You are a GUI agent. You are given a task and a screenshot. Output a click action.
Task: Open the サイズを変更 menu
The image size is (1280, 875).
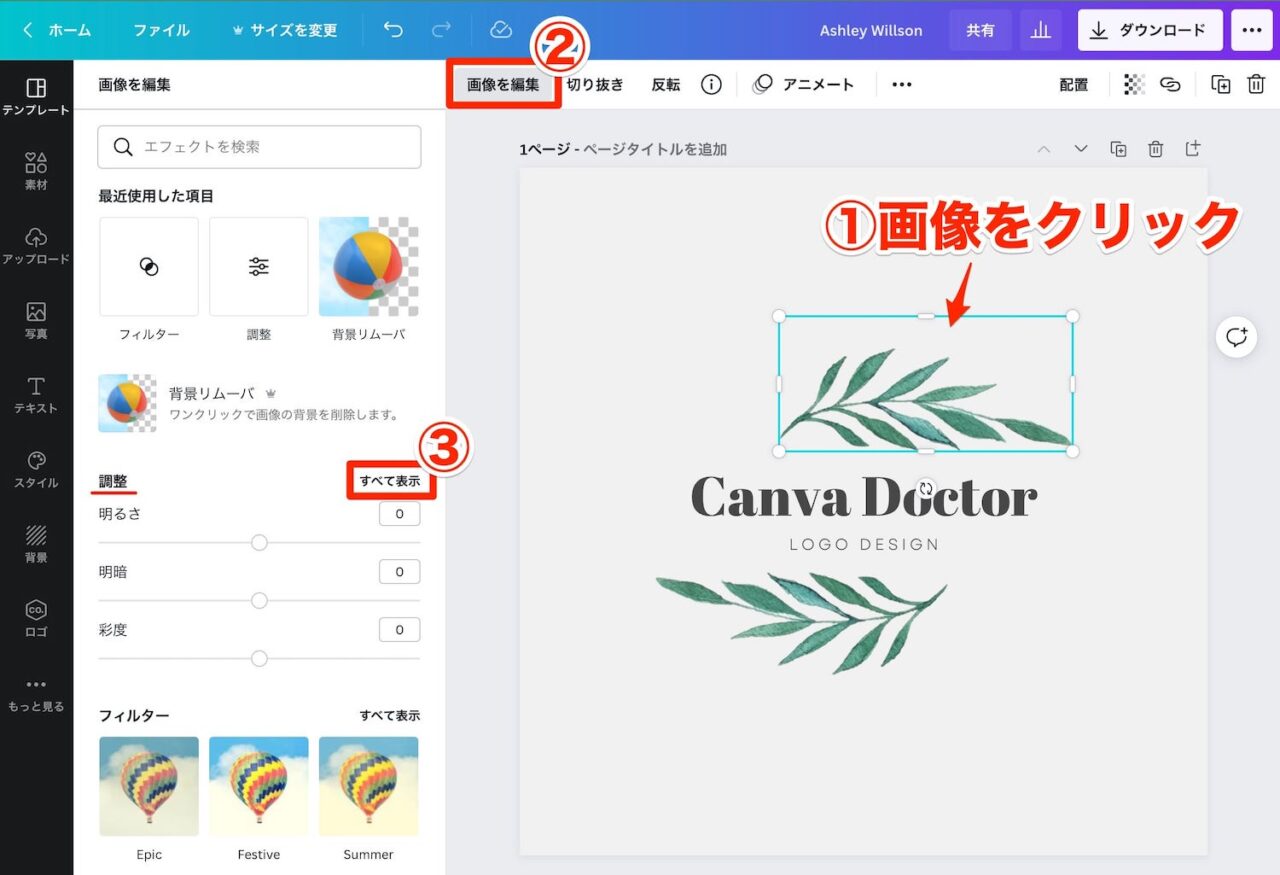284,30
